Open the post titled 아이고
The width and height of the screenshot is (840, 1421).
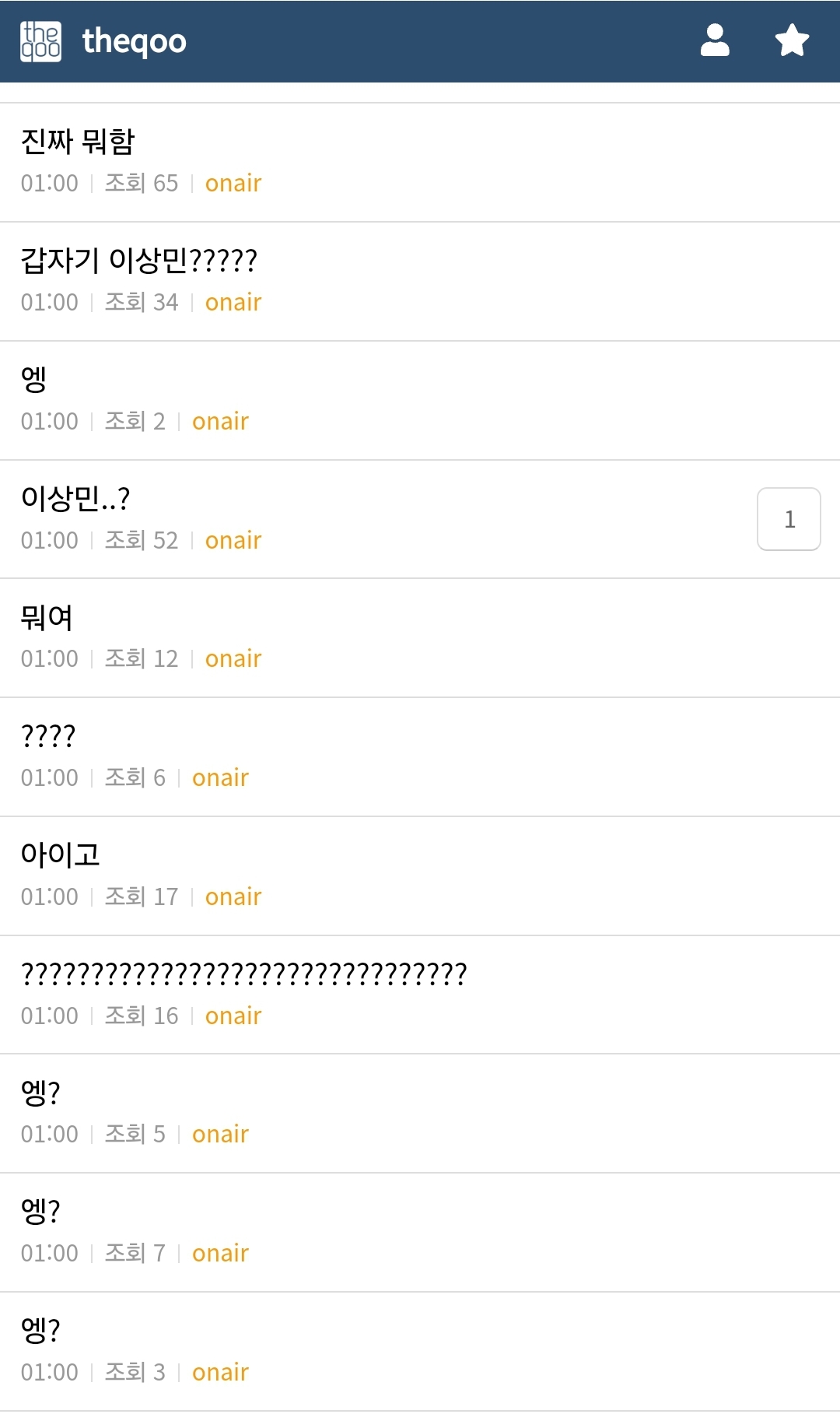(x=60, y=855)
